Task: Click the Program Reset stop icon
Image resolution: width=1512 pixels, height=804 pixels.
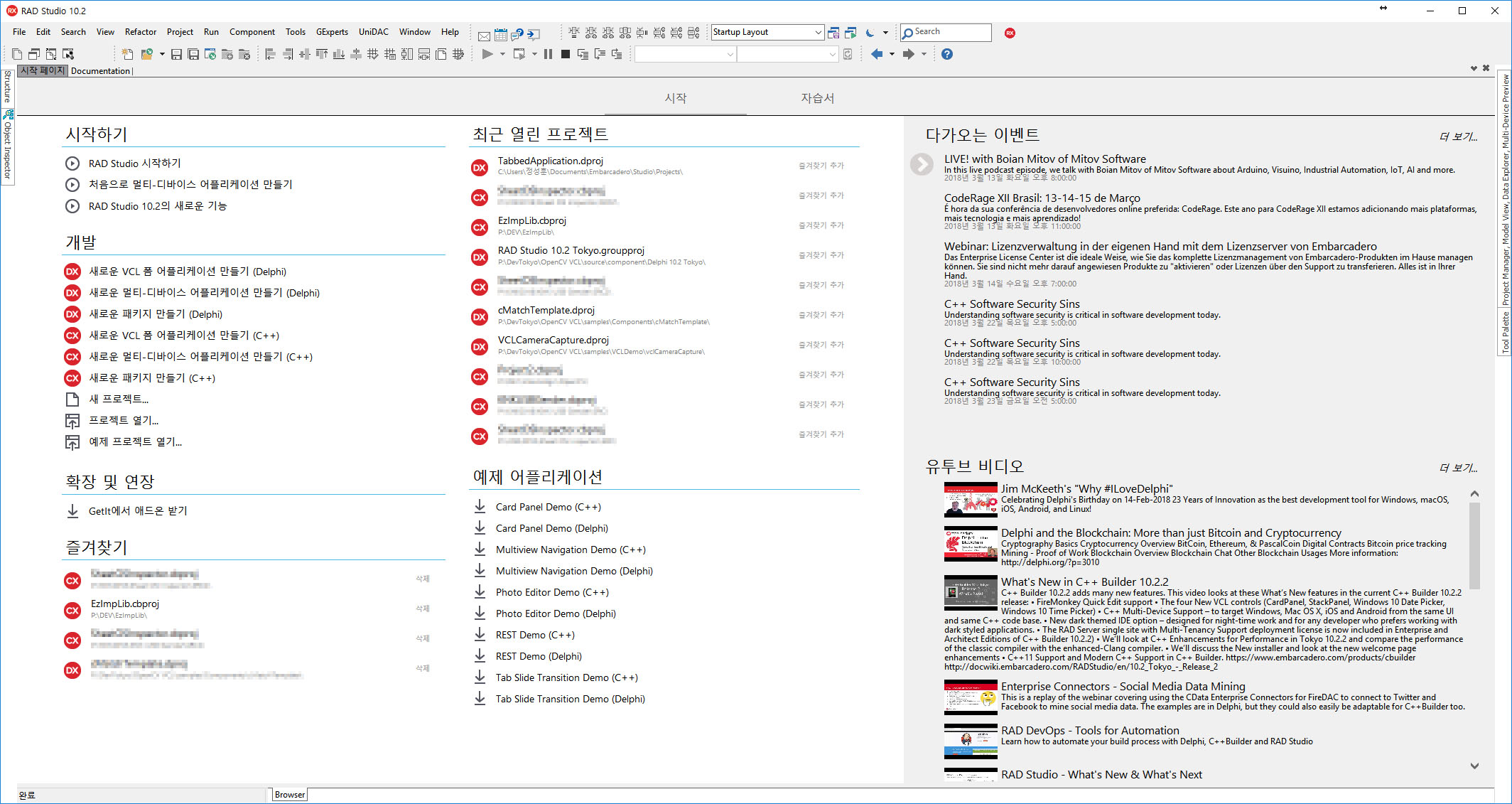Action: click(x=566, y=54)
